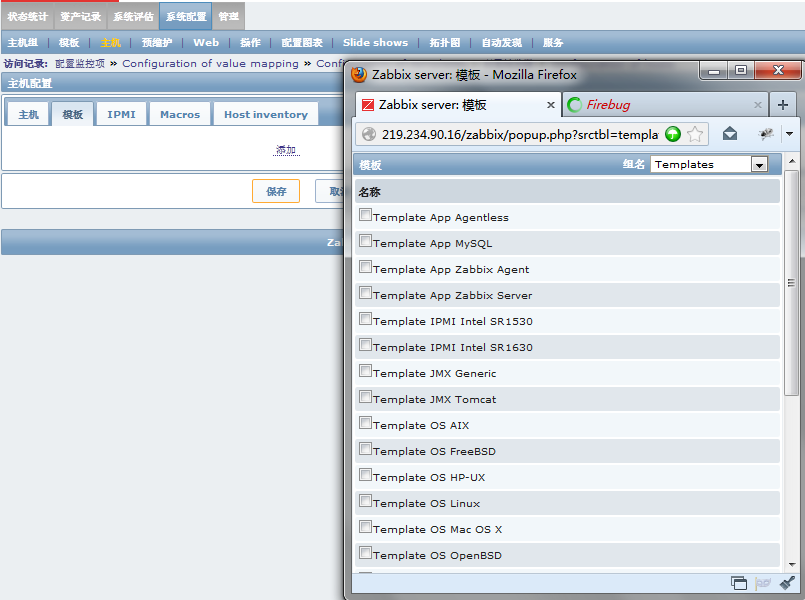This screenshot has height=600, width=805.
Task: Check Template OS AIX
Action: click(x=365, y=423)
